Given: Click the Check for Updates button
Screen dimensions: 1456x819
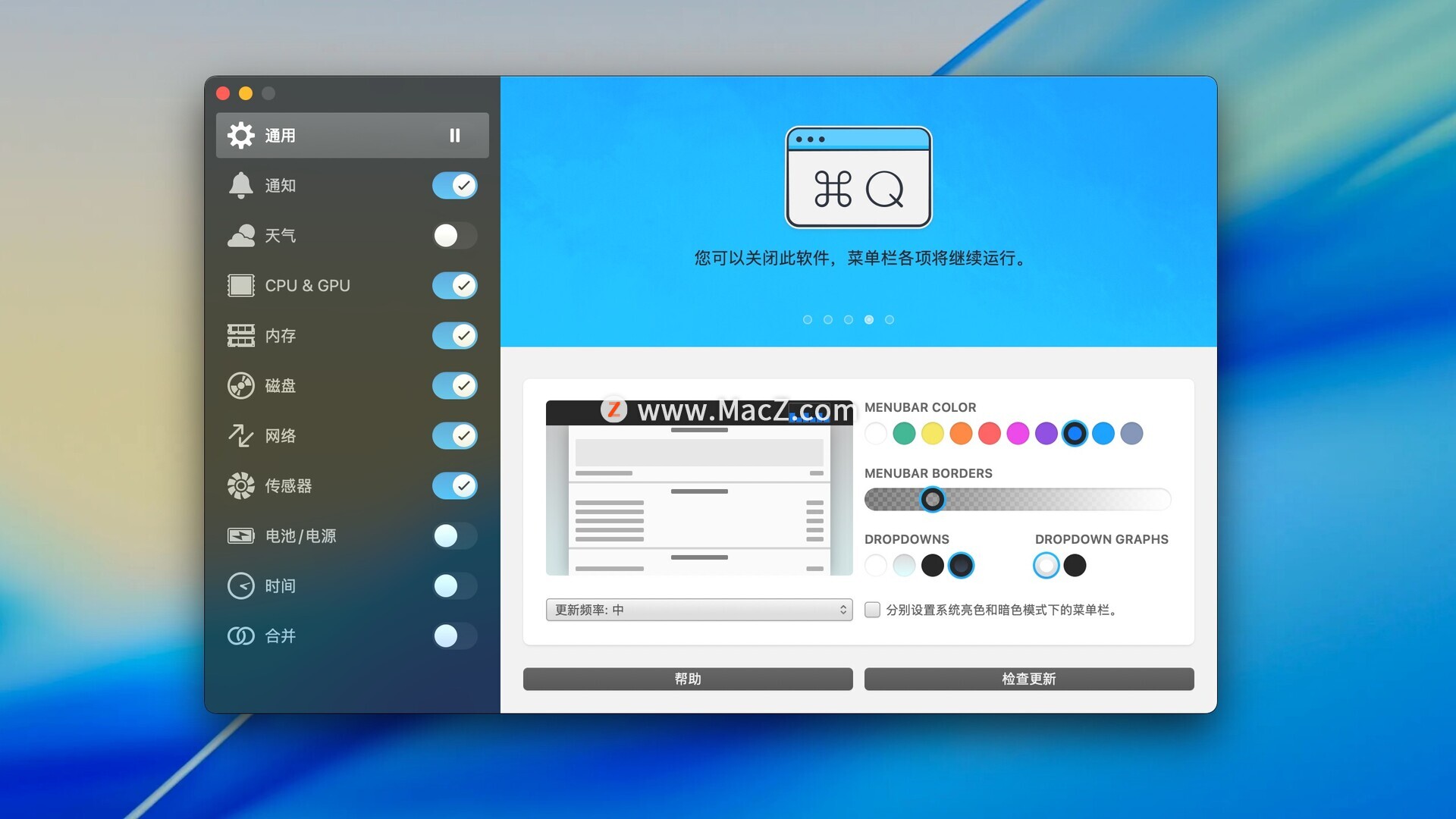Looking at the screenshot, I should (1028, 679).
